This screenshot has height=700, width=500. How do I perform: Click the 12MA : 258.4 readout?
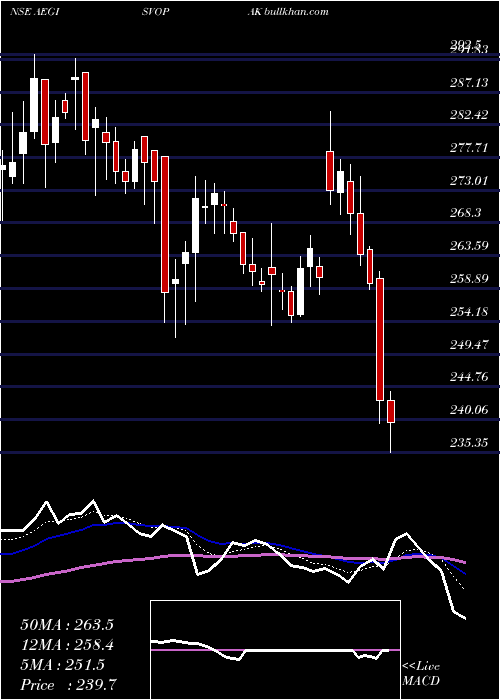click(x=67, y=645)
